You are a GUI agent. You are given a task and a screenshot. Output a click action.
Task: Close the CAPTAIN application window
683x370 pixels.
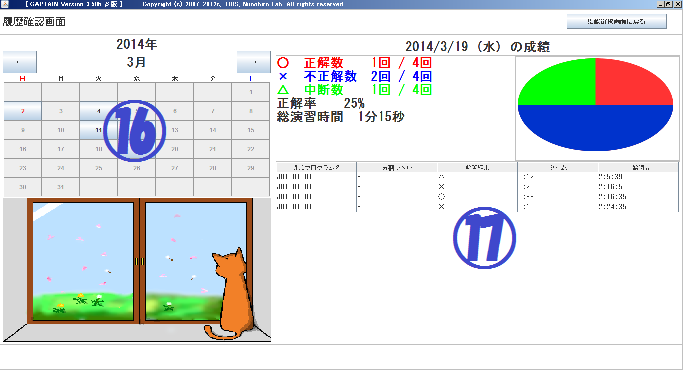click(x=677, y=4)
